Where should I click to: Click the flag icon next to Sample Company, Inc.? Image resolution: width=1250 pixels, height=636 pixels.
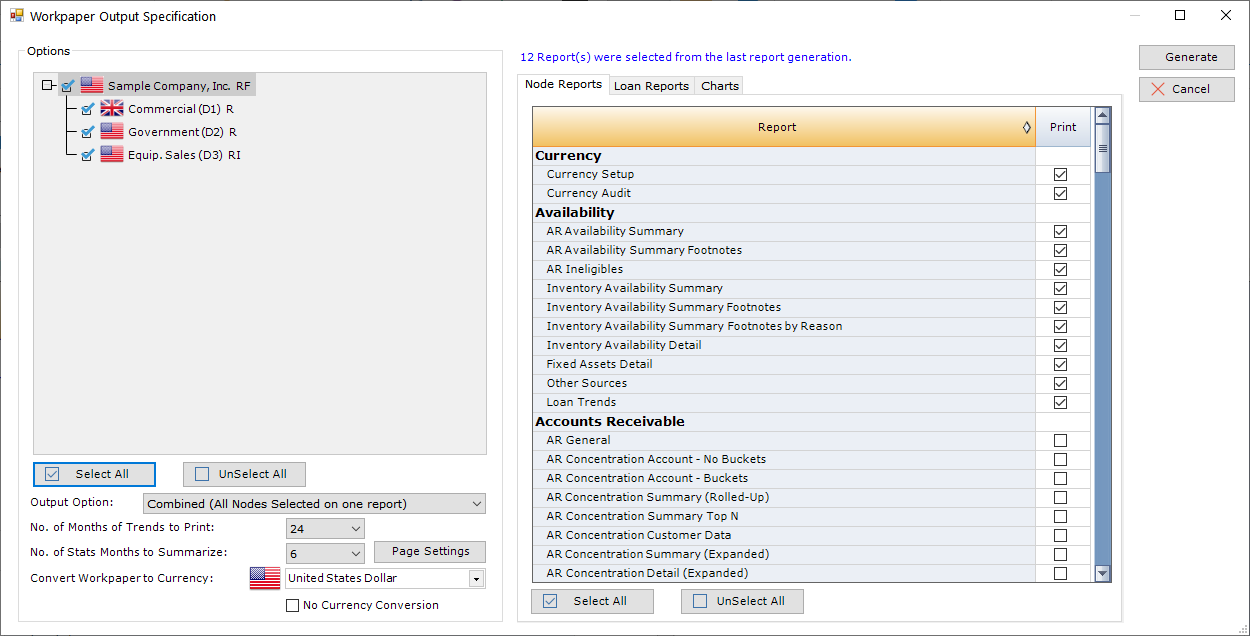click(92, 86)
